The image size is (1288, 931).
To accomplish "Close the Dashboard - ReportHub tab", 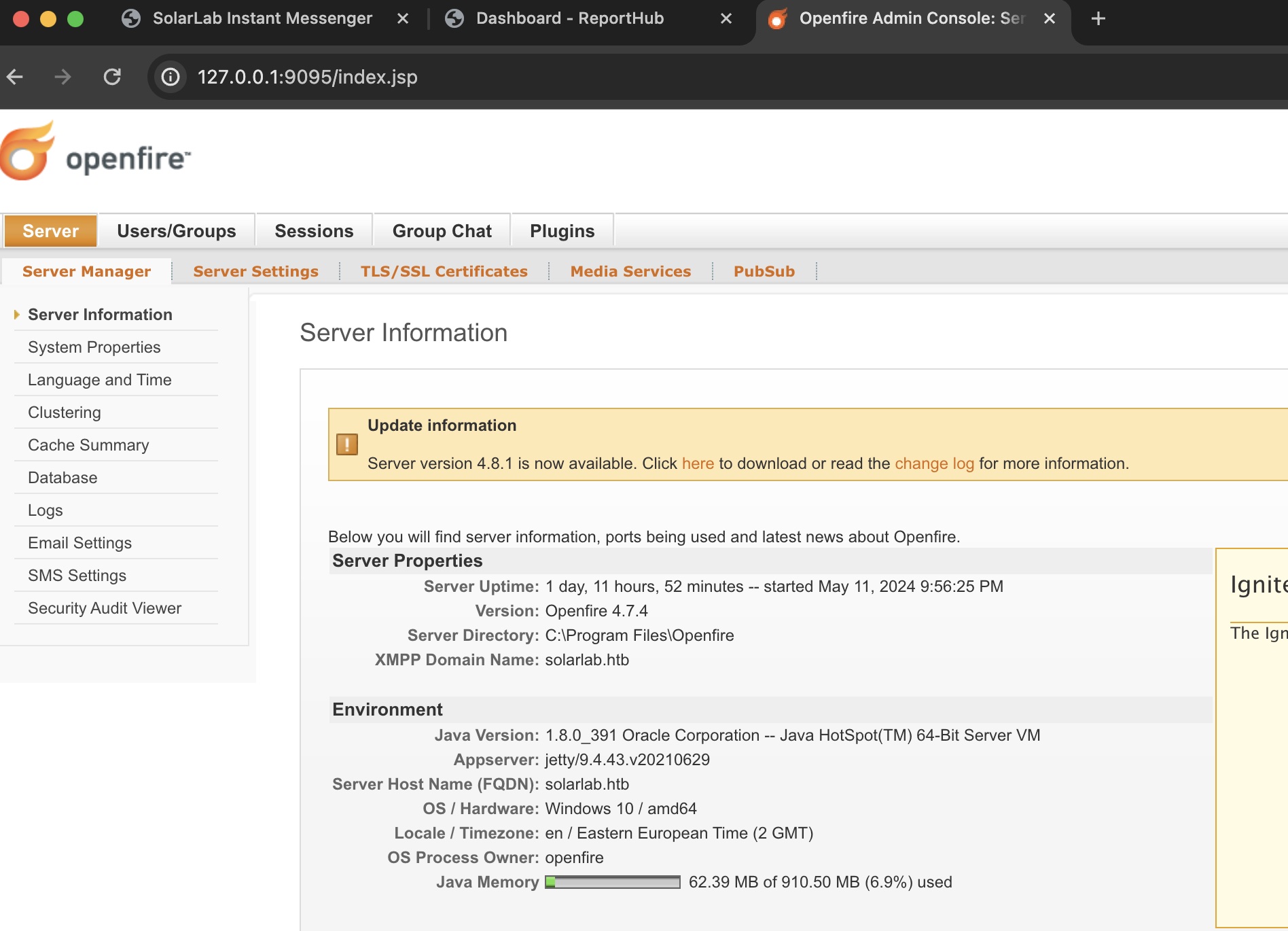I will point(726,18).
